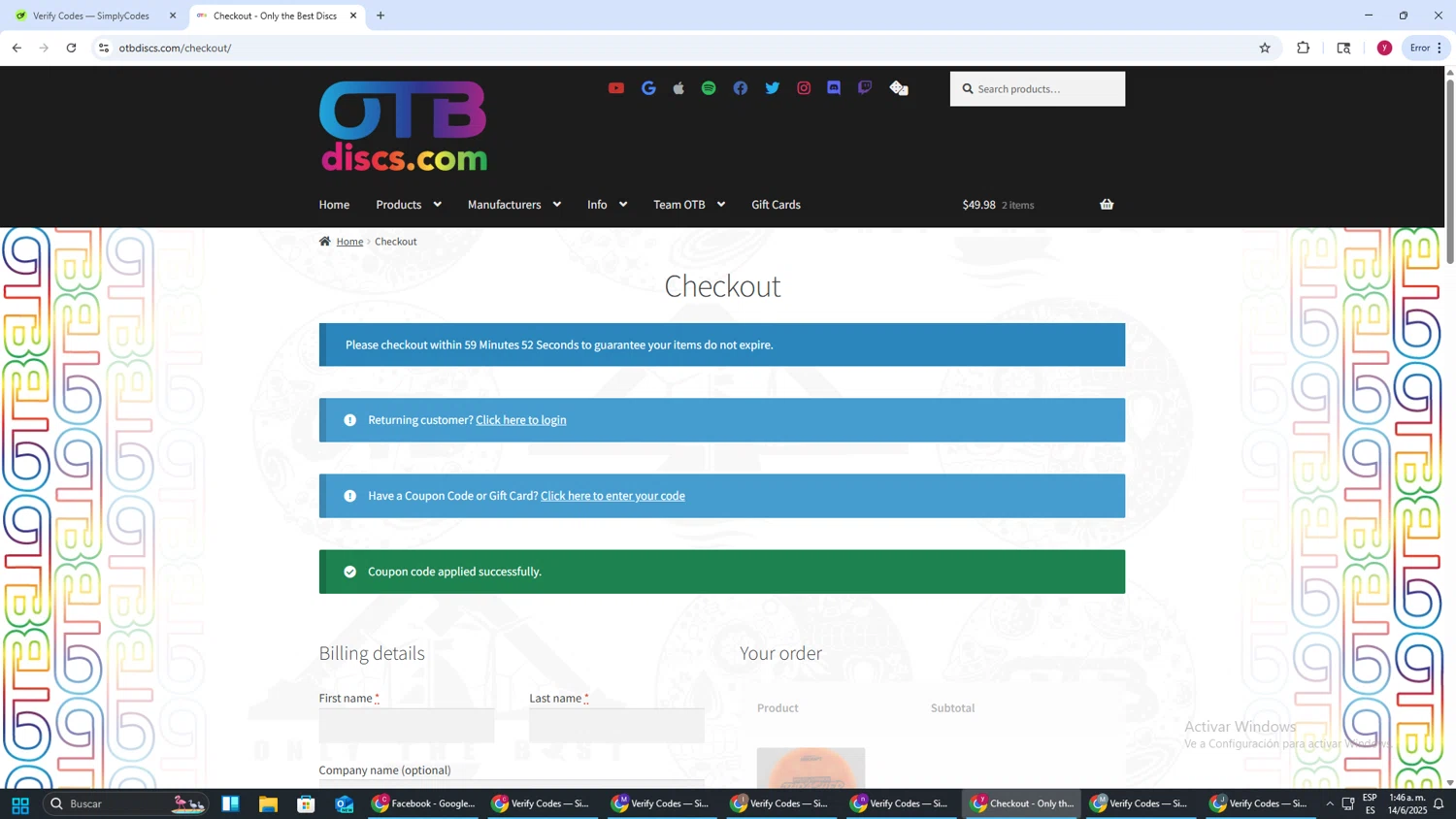Click 'Click here to login' link
This screenshot has height=819, width=1456.
coord(521,420)
